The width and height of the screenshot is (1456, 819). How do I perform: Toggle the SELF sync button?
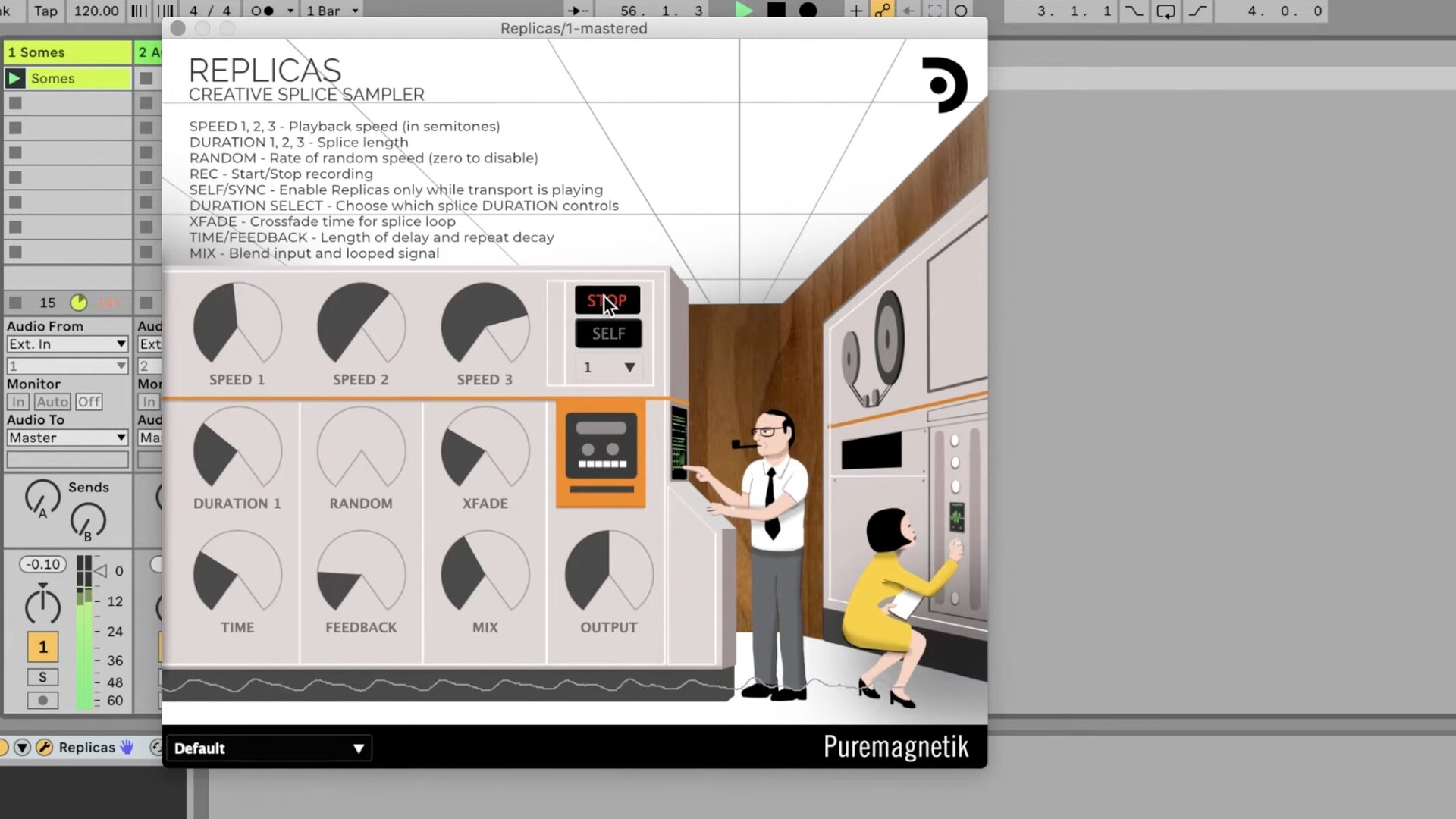coord(607,334)
